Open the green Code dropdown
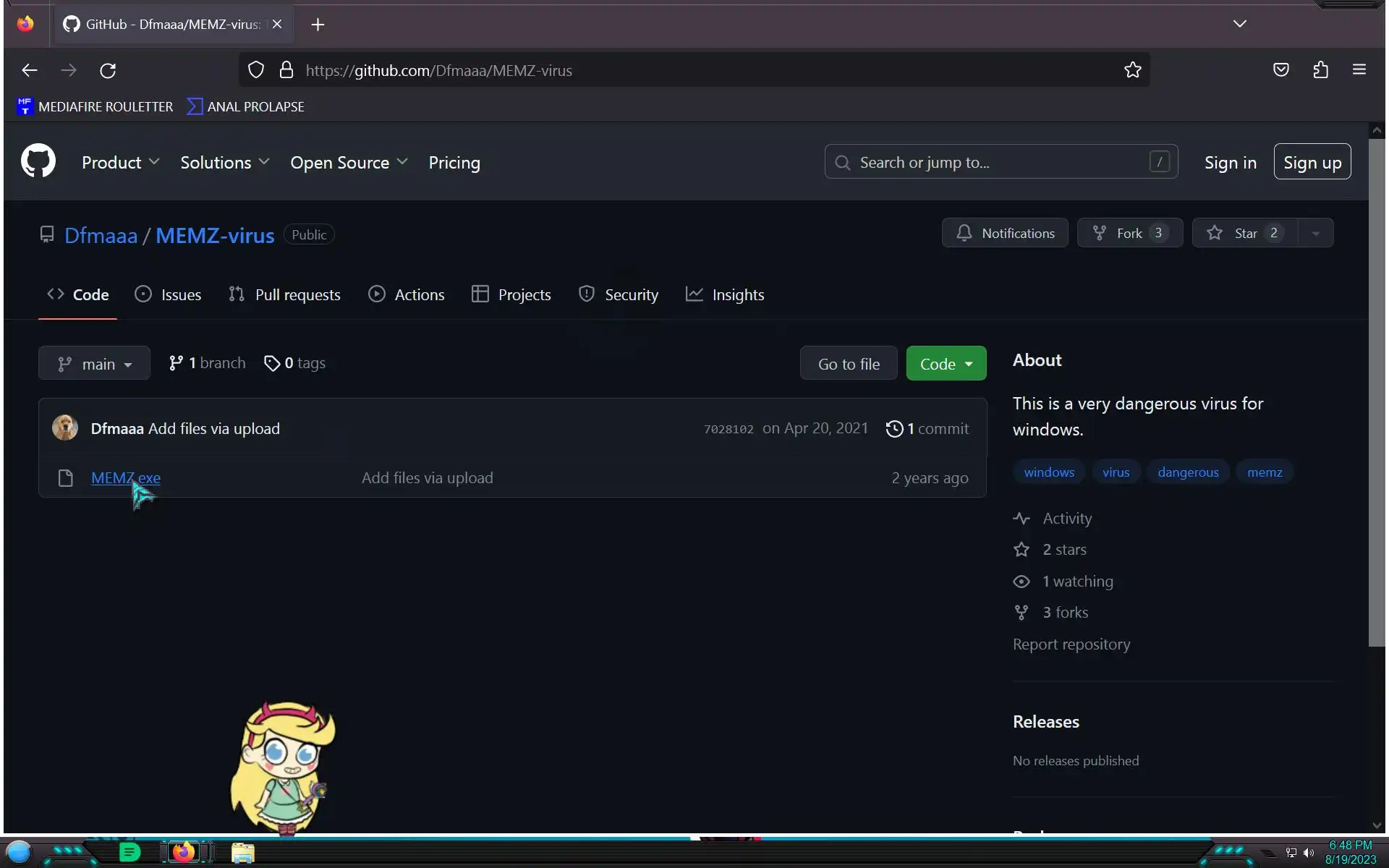Viewport: 1389px width, 868px height. coord(946,364)
